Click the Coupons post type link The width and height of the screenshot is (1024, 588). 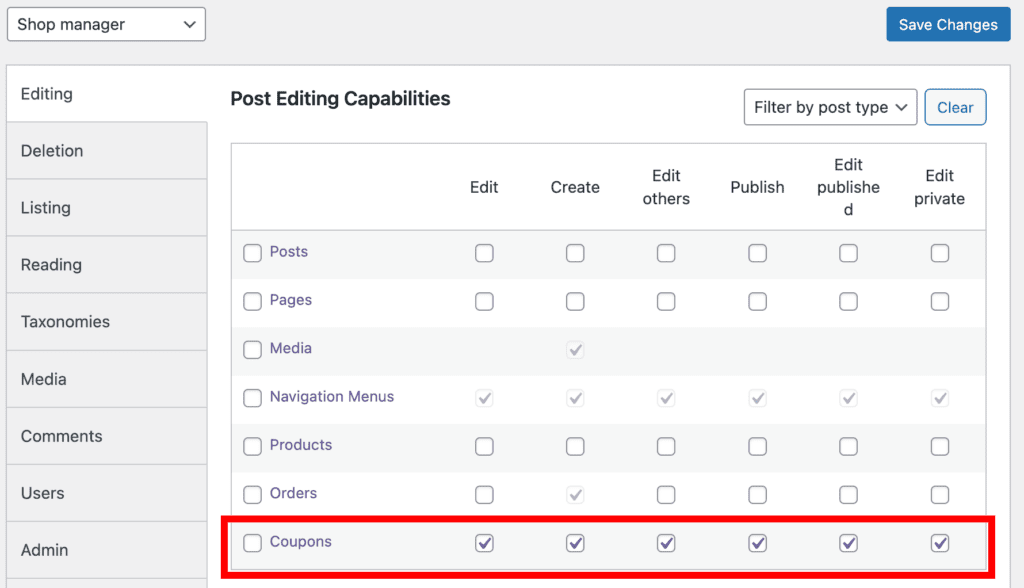[x=300, y=542]
